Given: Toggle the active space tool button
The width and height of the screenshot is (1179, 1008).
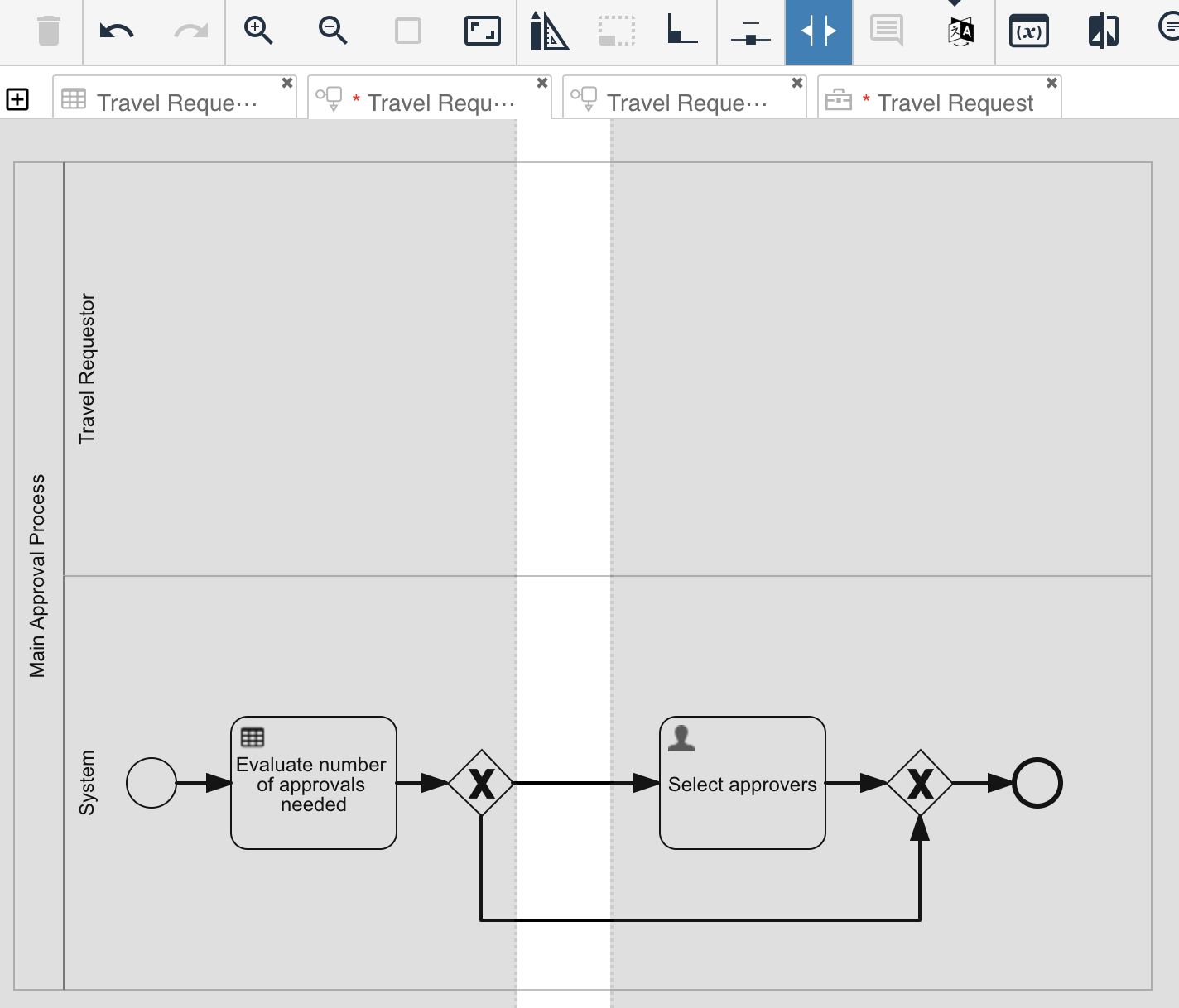Looking at the screenshot, I should [x=818, y=31].
